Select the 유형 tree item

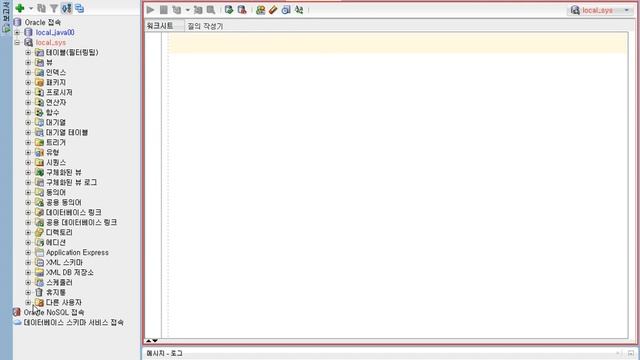click(53, 152)
